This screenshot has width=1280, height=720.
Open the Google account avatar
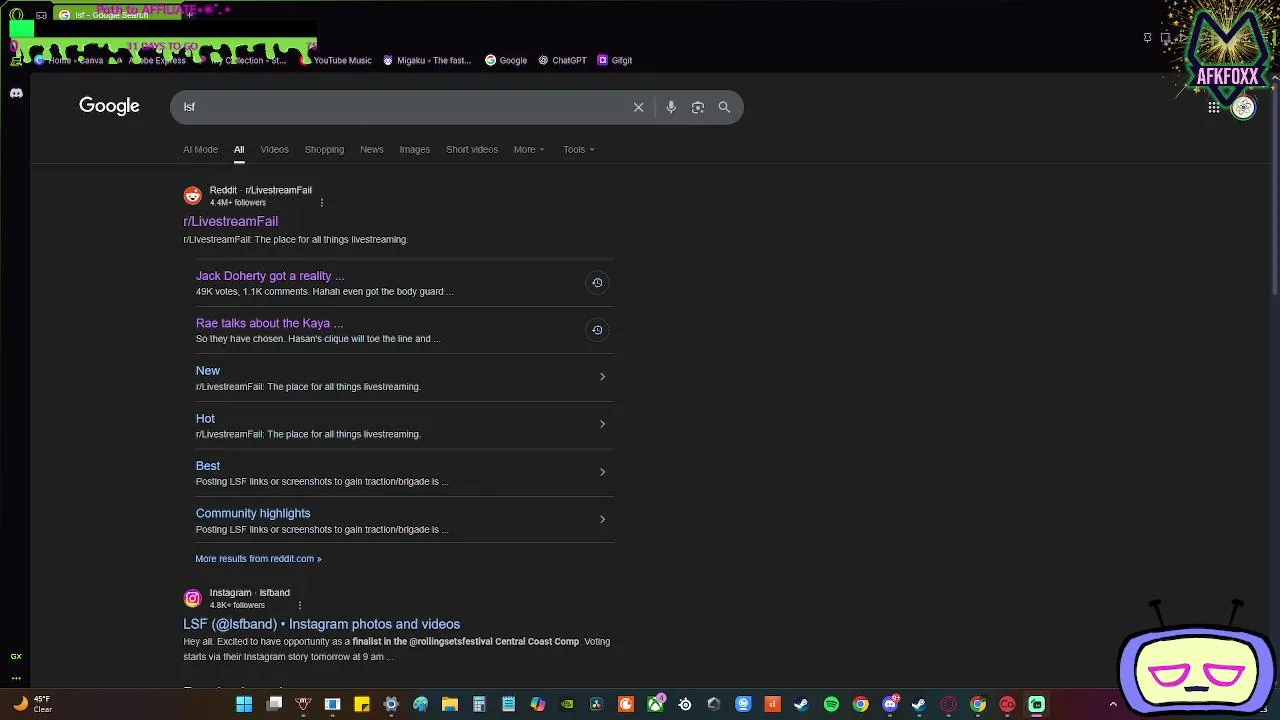pyautogui.click(x=1243, y=108)
